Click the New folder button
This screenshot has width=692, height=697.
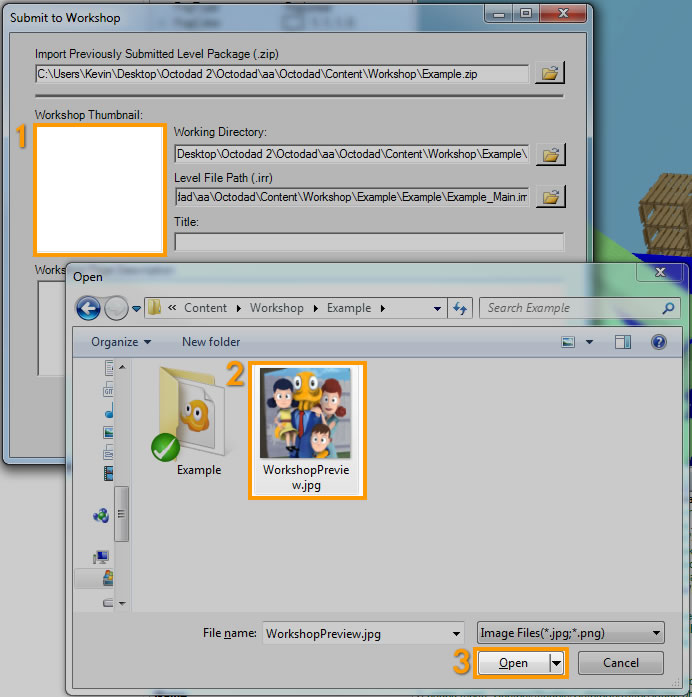[211, 342]
